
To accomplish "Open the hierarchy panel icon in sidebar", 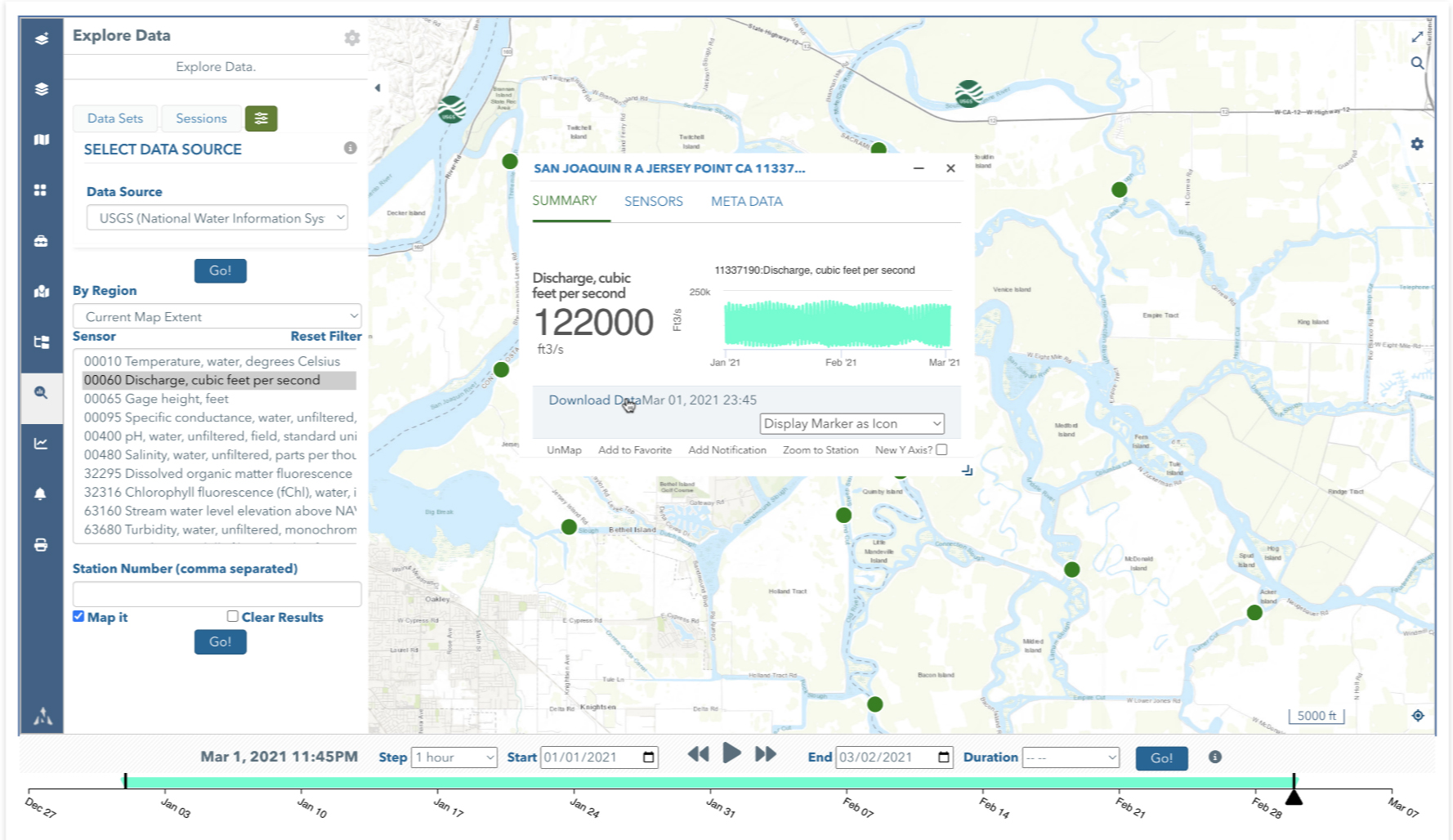I will (x=42, y=342).
